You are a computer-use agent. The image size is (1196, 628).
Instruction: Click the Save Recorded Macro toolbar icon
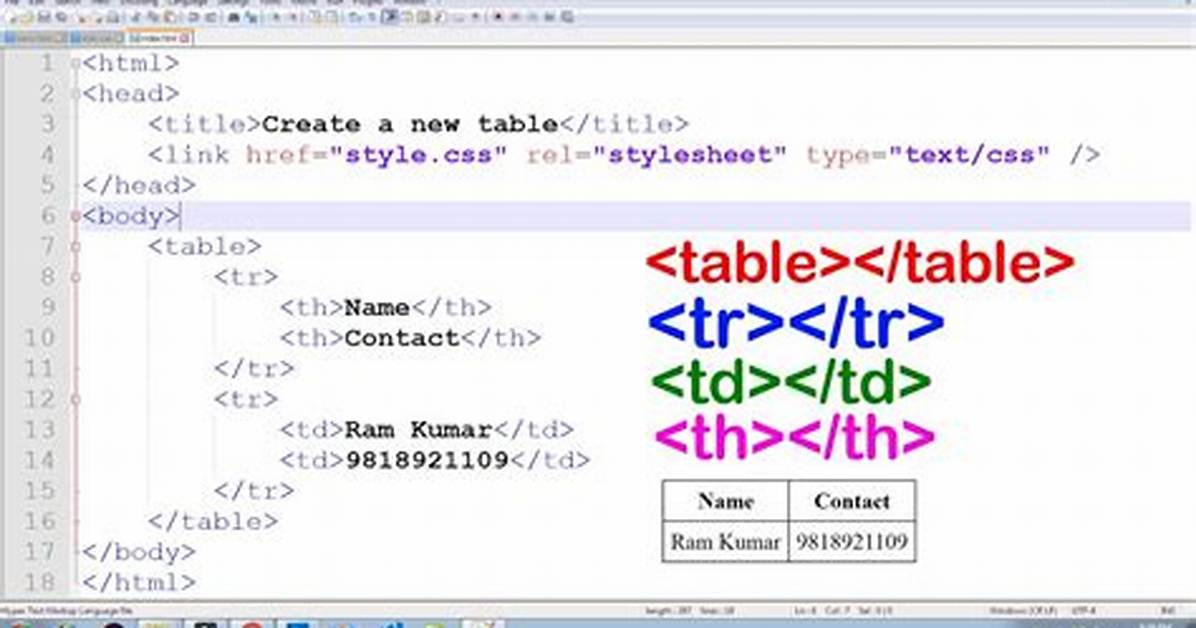coord(567,17)
